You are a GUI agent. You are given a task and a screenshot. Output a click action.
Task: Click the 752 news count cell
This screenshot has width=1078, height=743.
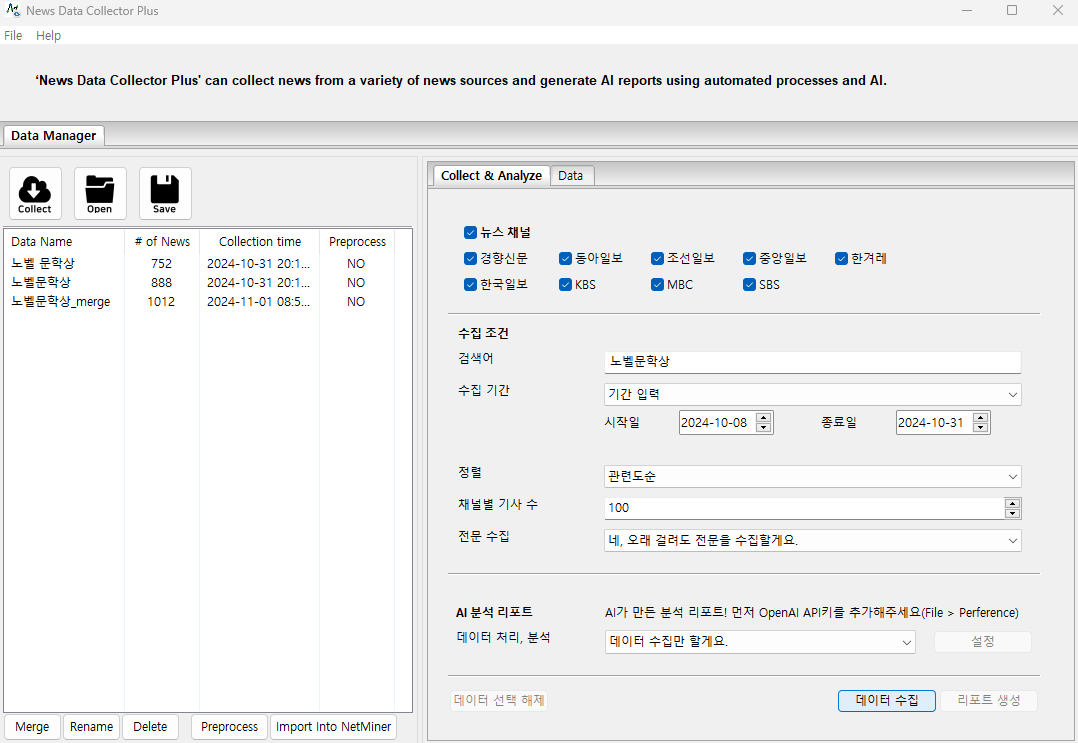(162, 264)
